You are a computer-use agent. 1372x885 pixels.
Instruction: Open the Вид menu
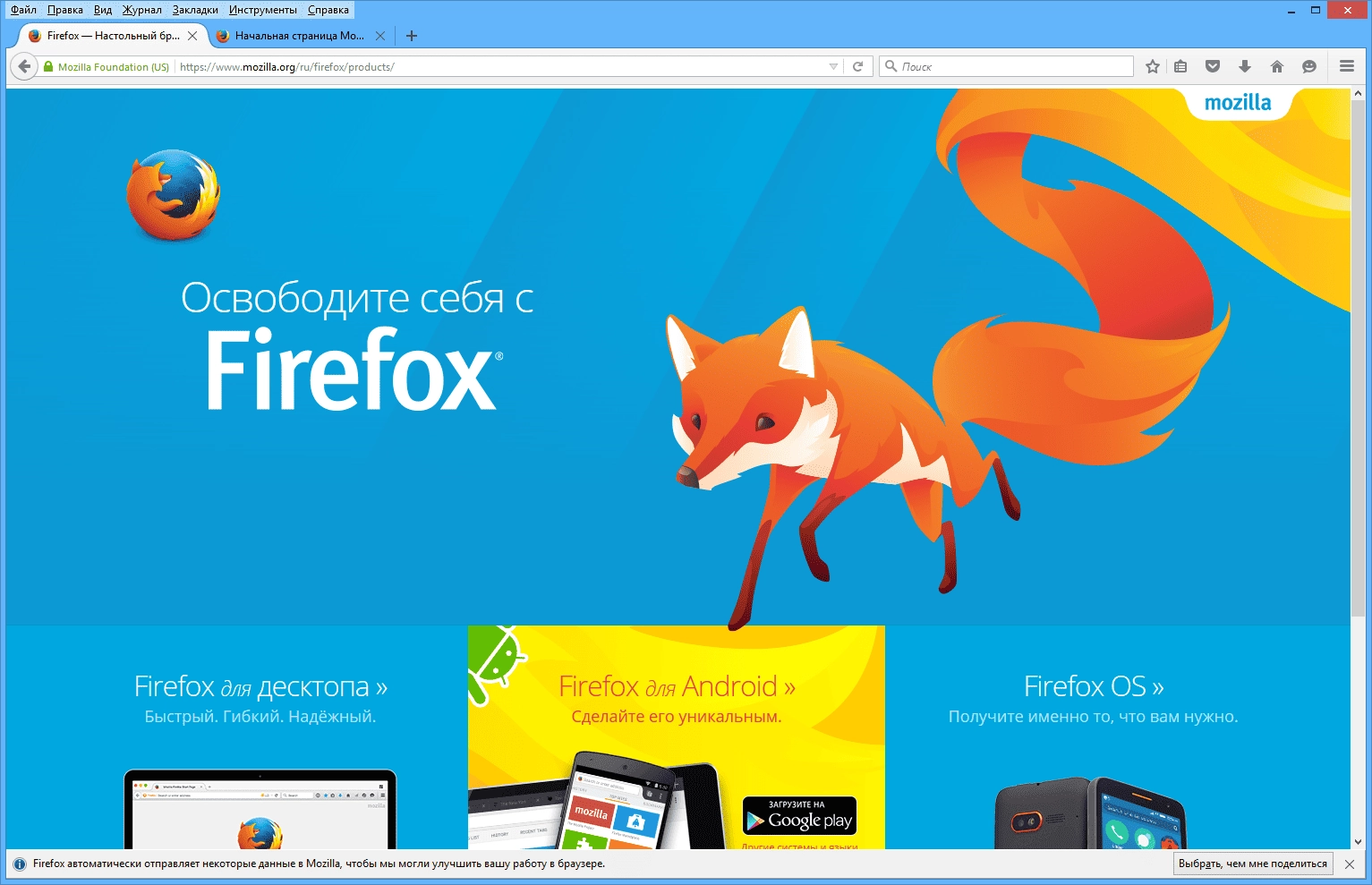(103, 10)
